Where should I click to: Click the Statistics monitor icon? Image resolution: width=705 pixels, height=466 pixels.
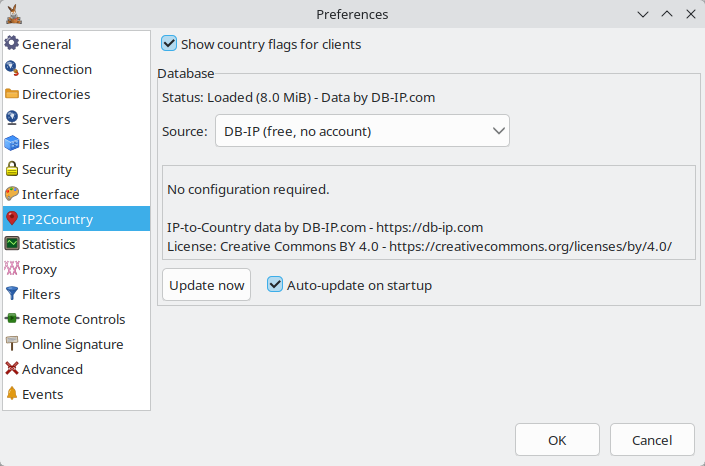(12, 244)
